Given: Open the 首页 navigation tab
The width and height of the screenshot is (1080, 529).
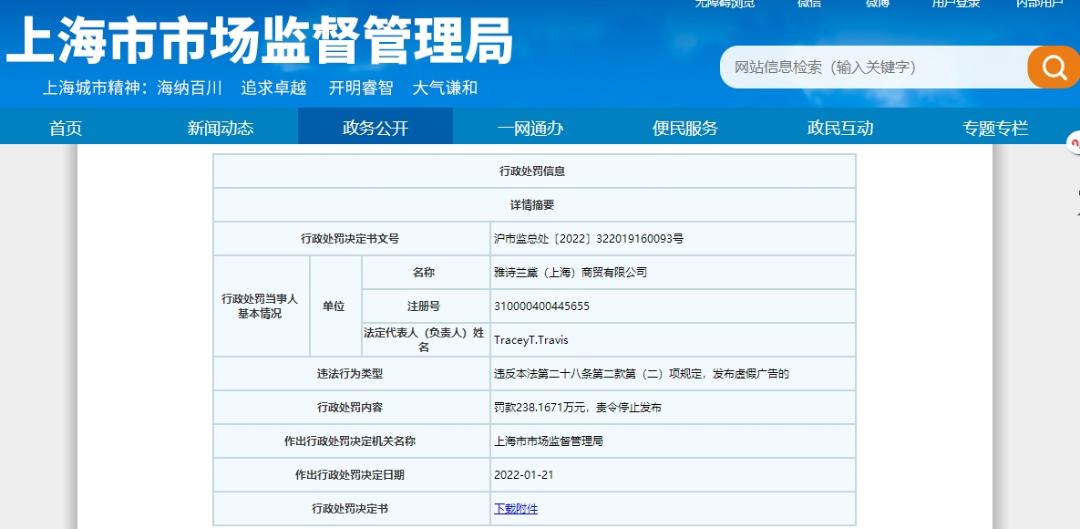Looking at the screenshot, I should coord(66,128).
